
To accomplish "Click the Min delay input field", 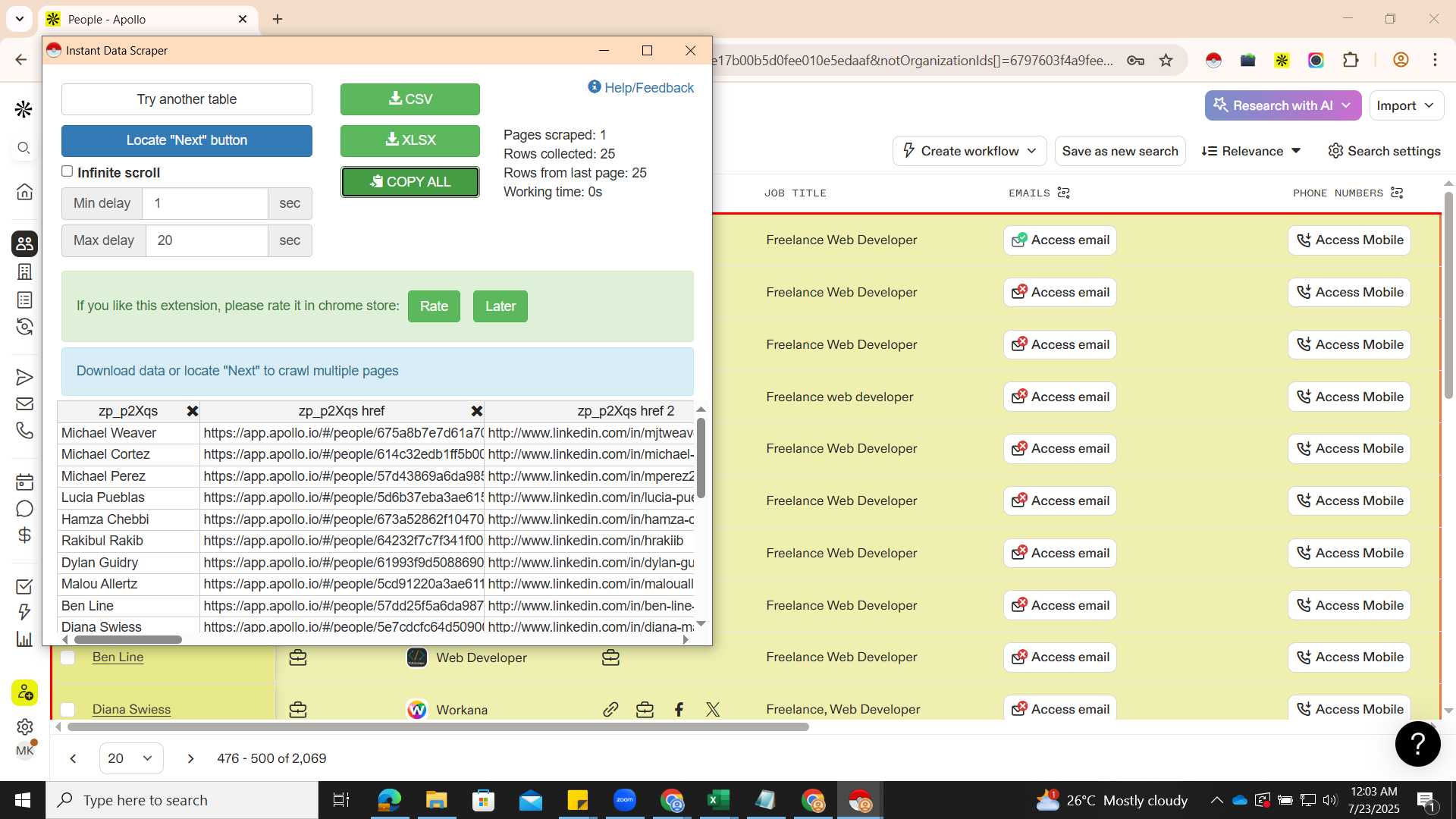I will [206, 203].
